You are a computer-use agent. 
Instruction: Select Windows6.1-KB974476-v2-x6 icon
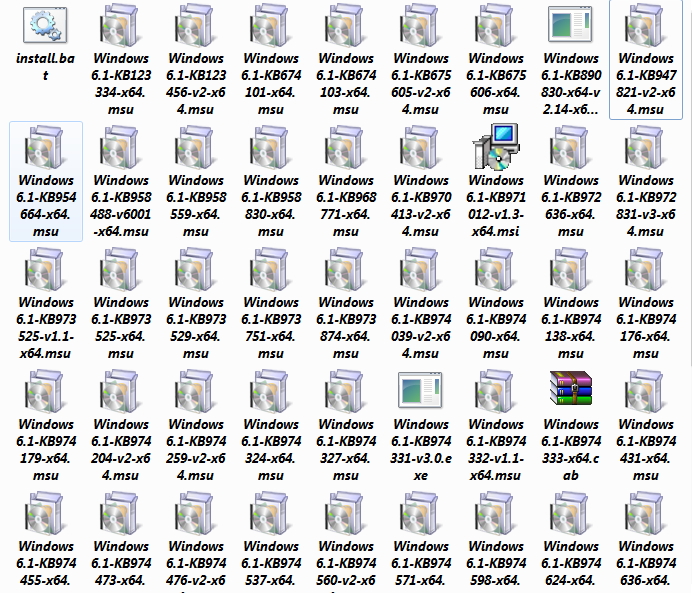(x=196, y=514)
